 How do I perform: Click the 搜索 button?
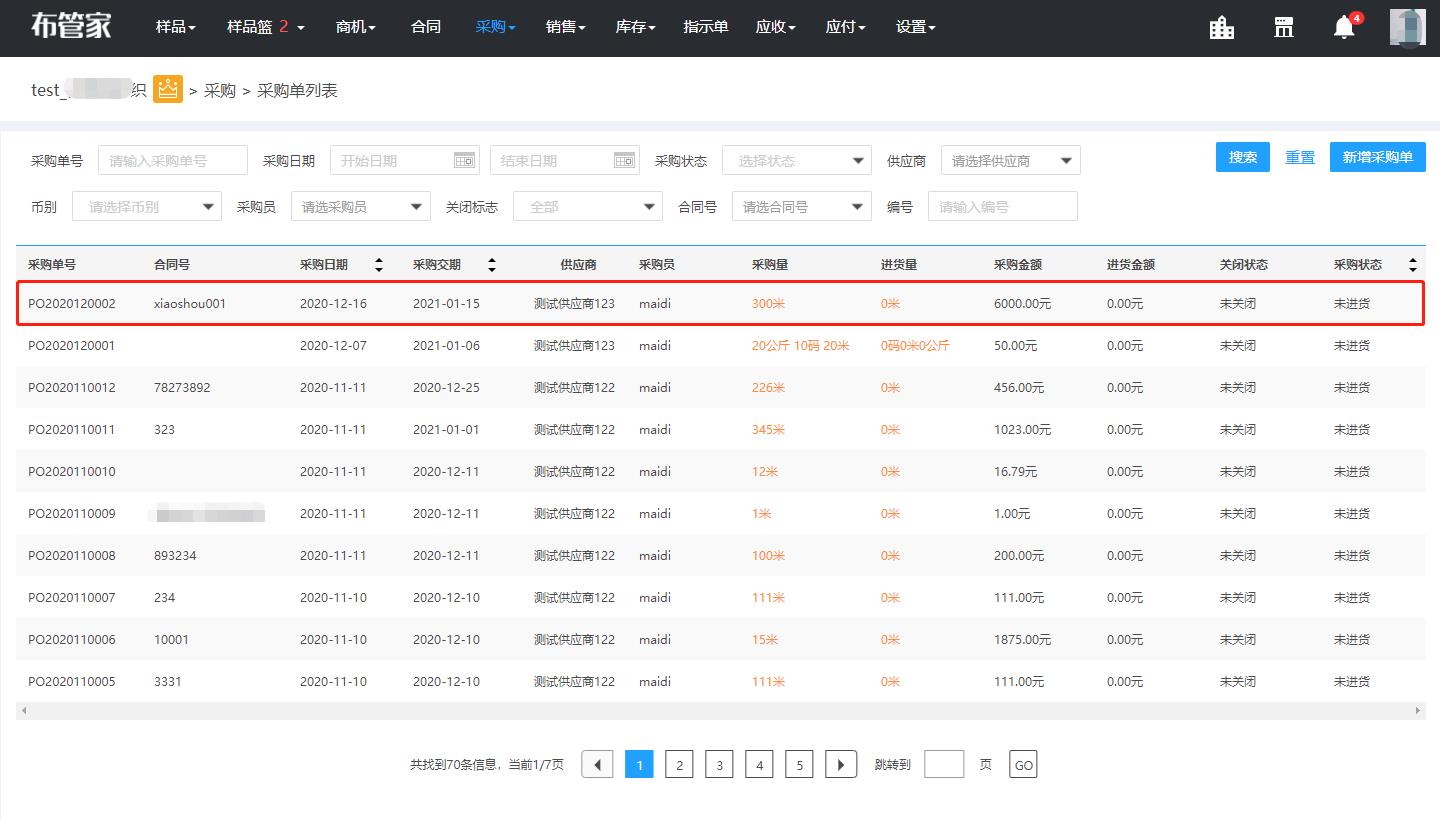1243,157
